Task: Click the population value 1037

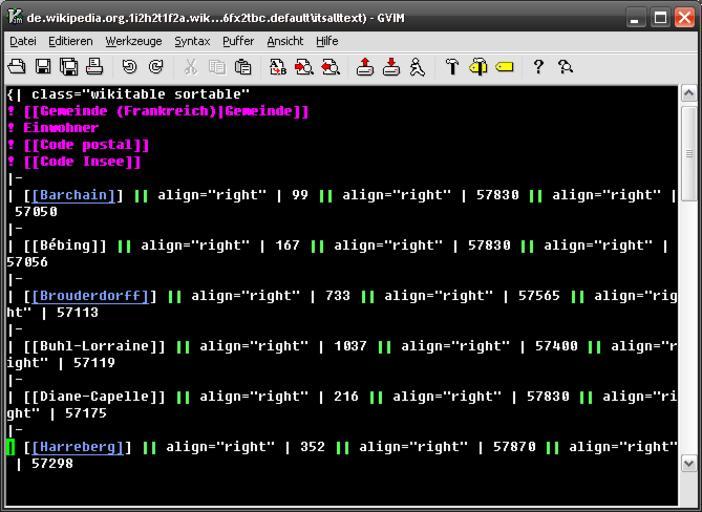Action: pyautogui.click(x=351, y=346)
